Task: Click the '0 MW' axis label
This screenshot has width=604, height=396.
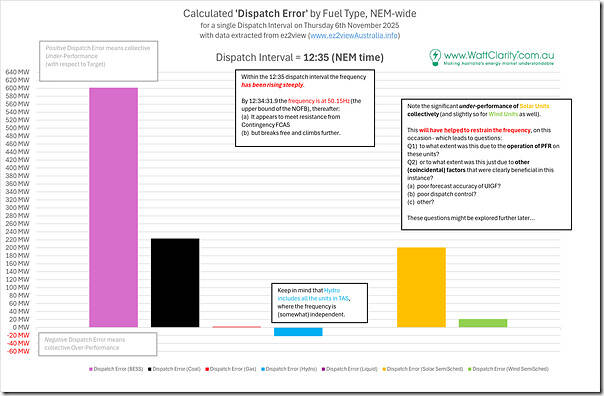Action: point(21,327)
